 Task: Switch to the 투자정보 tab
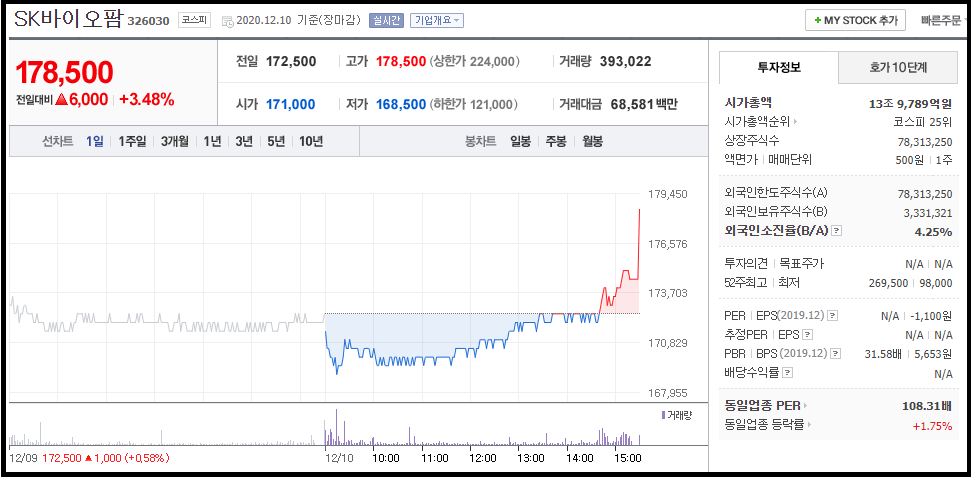point(778,68)
